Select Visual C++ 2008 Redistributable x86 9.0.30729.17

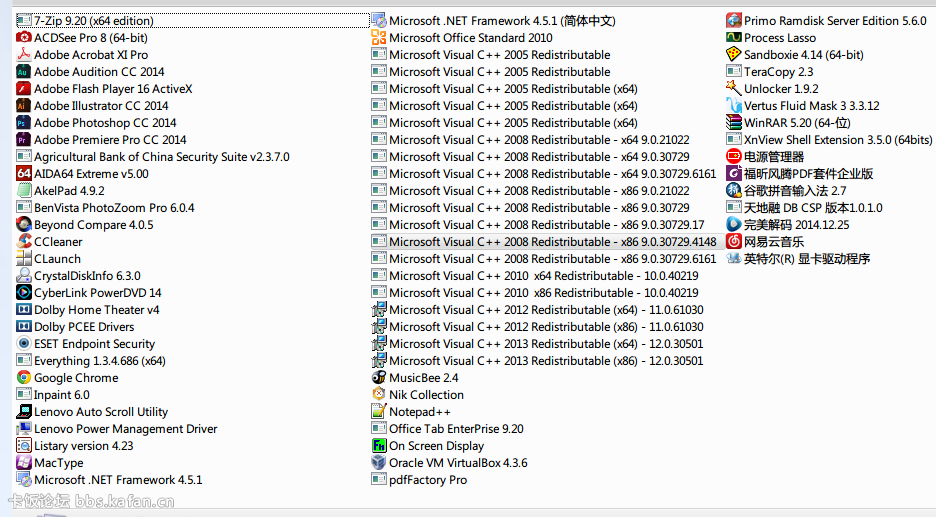(x=538, y=224)
